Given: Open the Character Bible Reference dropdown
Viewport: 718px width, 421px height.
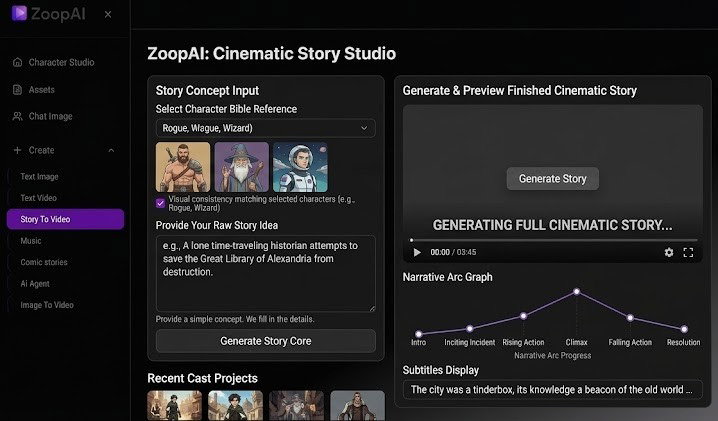Looking at the screenshot, I should tap(266, 128).
